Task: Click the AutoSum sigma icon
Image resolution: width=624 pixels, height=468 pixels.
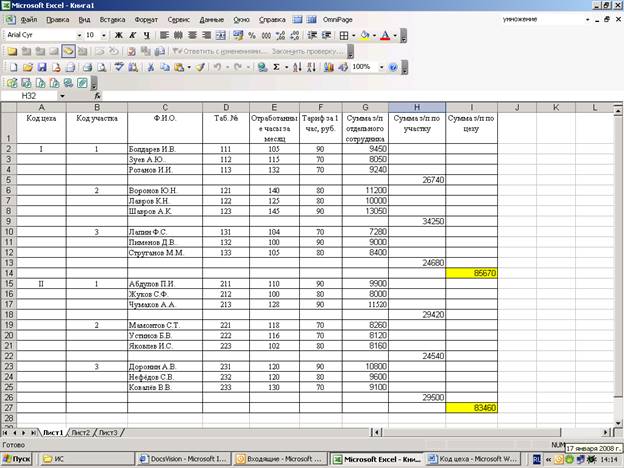Action: click(277, 67)
